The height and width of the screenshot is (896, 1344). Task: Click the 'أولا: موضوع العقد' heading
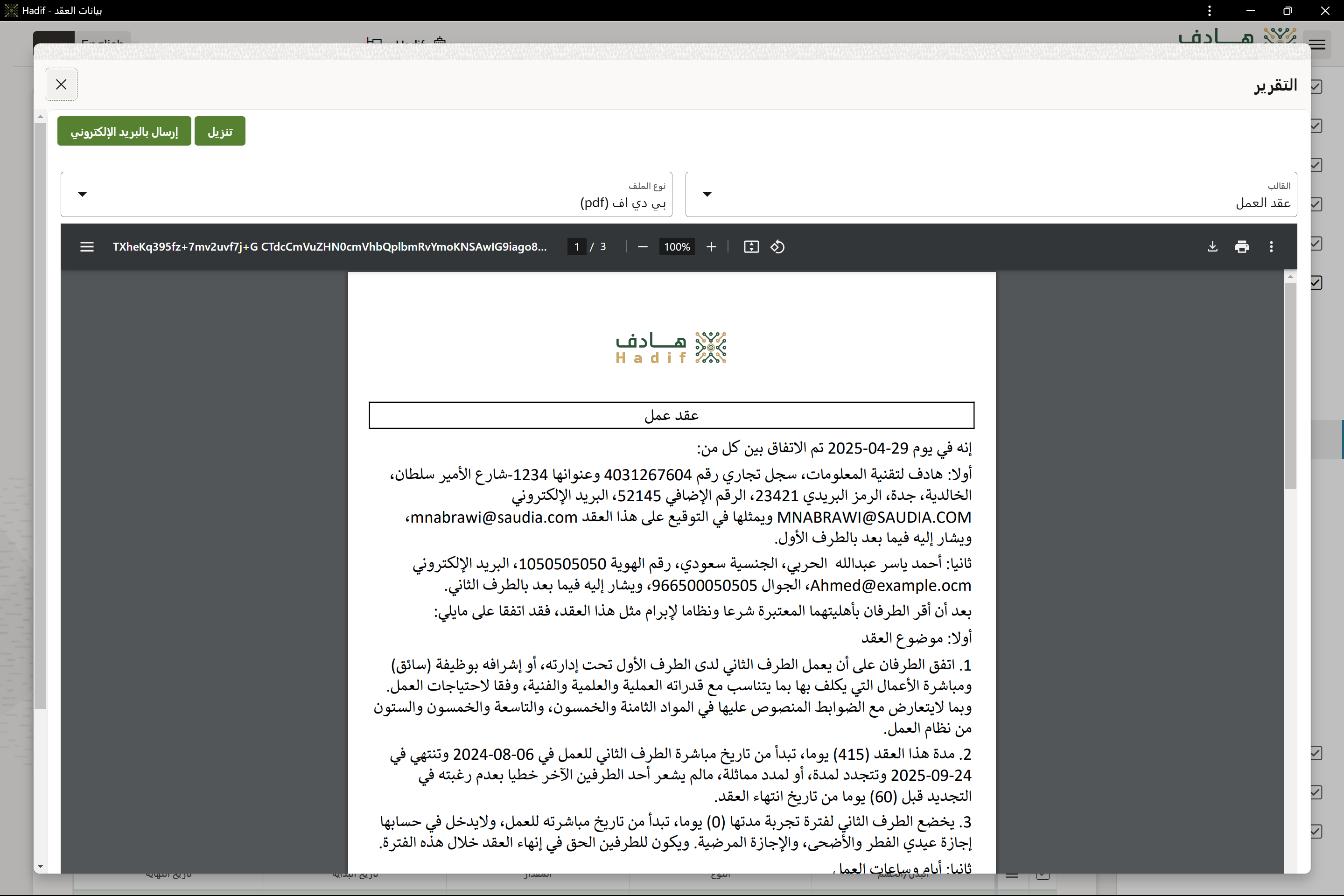coord(917,638)
